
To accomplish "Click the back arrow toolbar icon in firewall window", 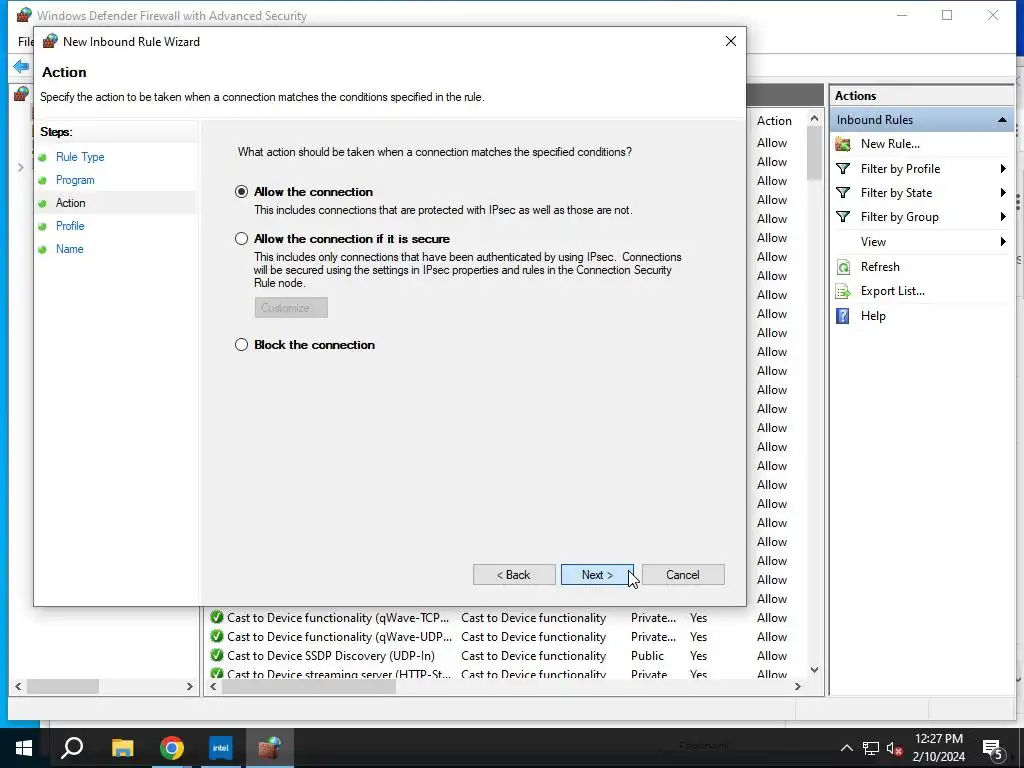I will (x=21, y=66).
